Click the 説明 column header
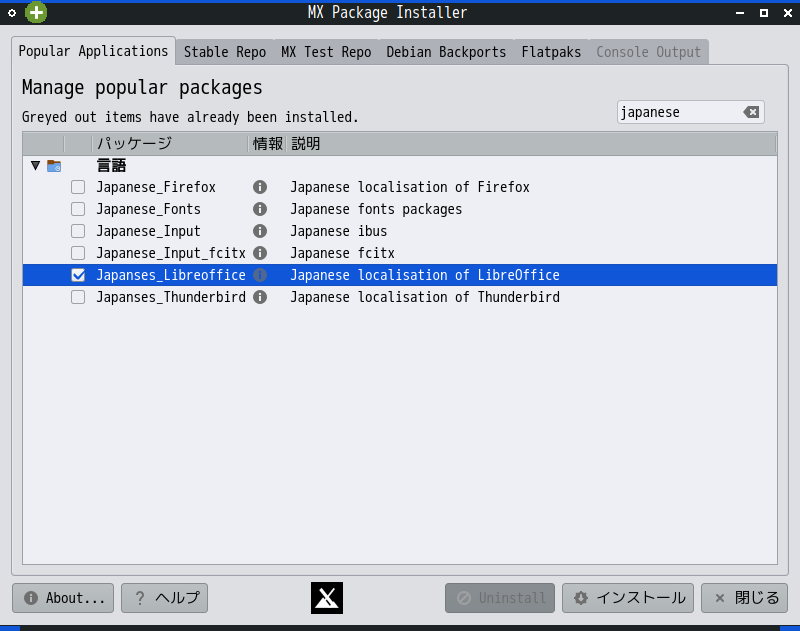The width and height of the screenshot is (800, 631). click(531, 144)
